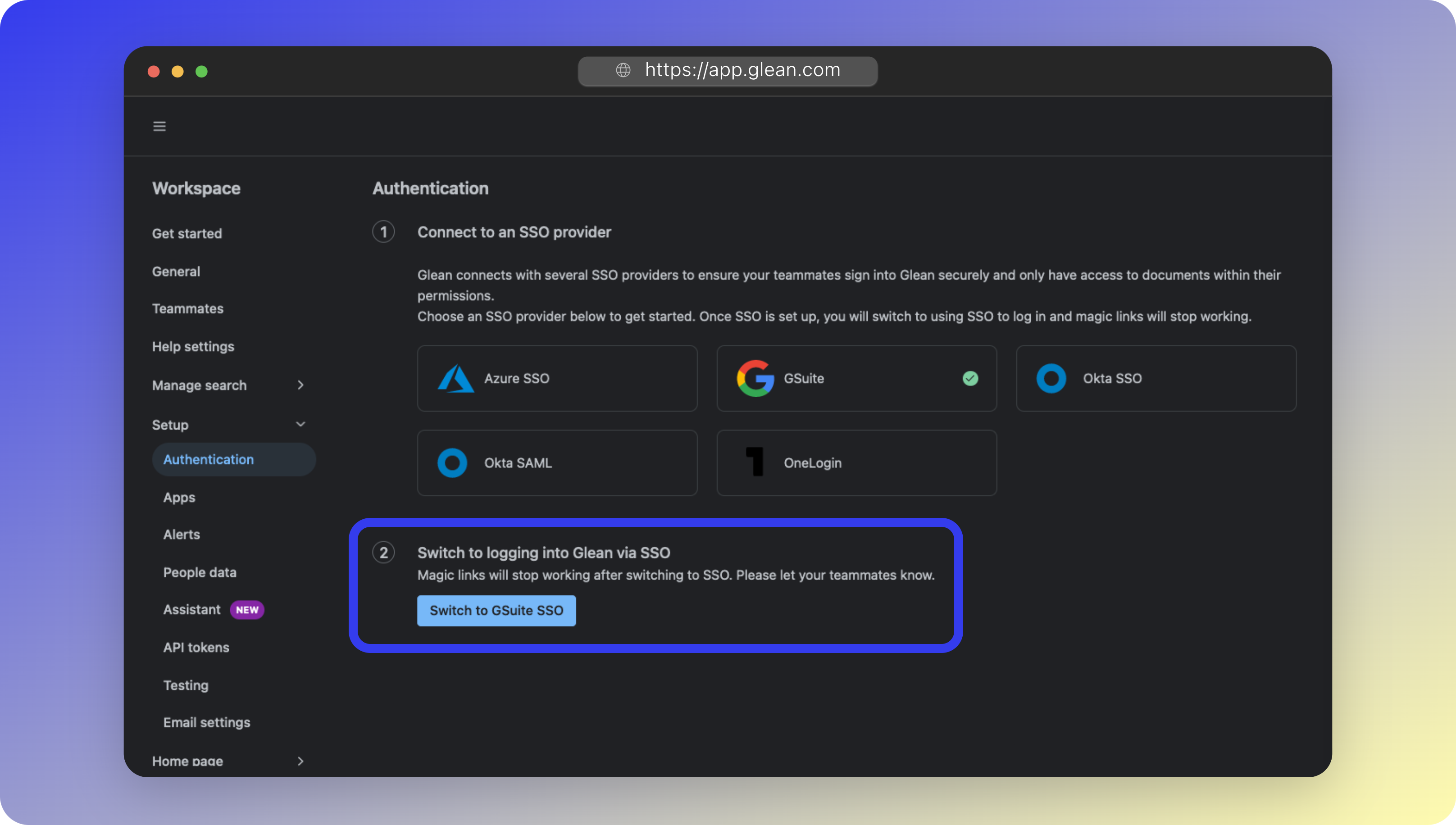Click the green checkmark on GSuite tile

(x=970, y=379)
